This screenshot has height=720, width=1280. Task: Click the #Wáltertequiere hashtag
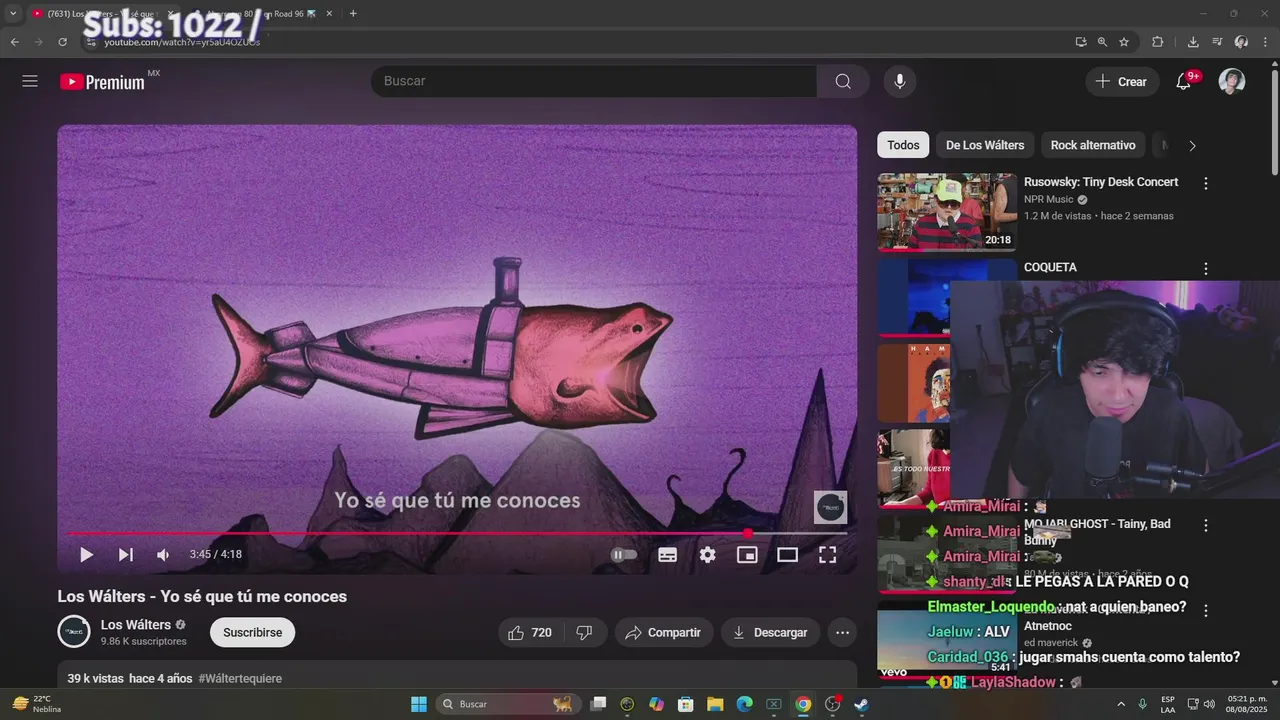(240, 678)
